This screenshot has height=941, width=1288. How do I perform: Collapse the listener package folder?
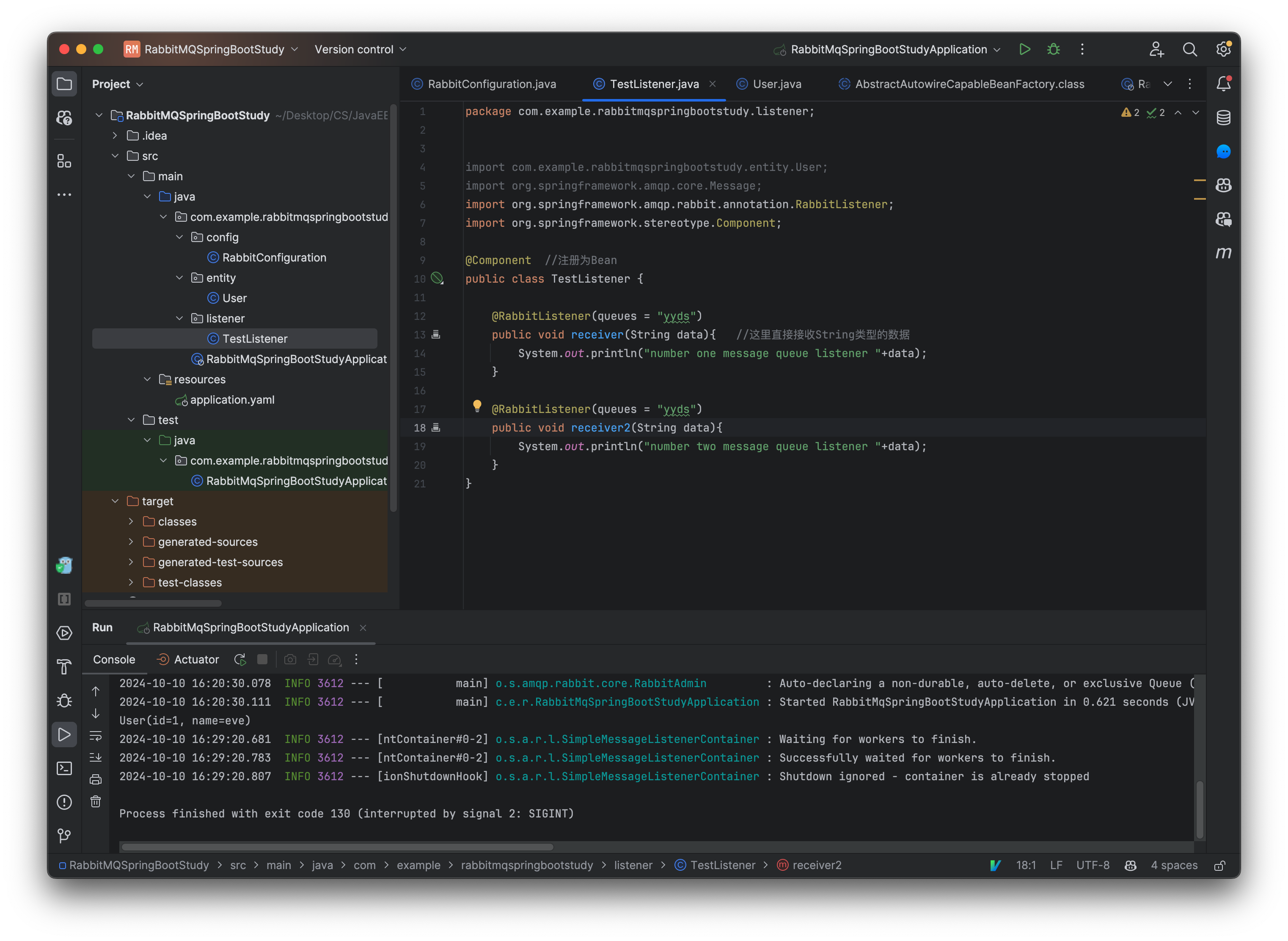tap(180, 318)
